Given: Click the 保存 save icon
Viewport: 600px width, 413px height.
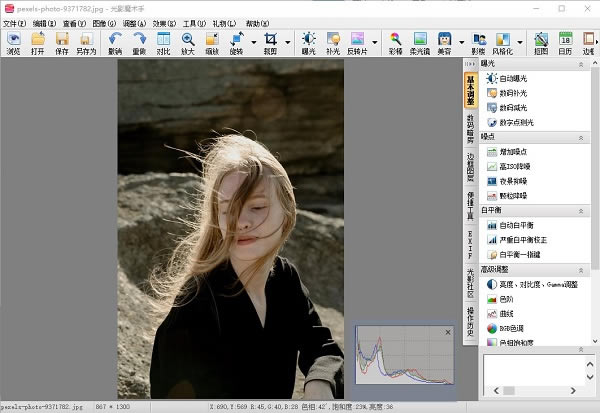Looking at the screenshot, I should coord(62,43).
